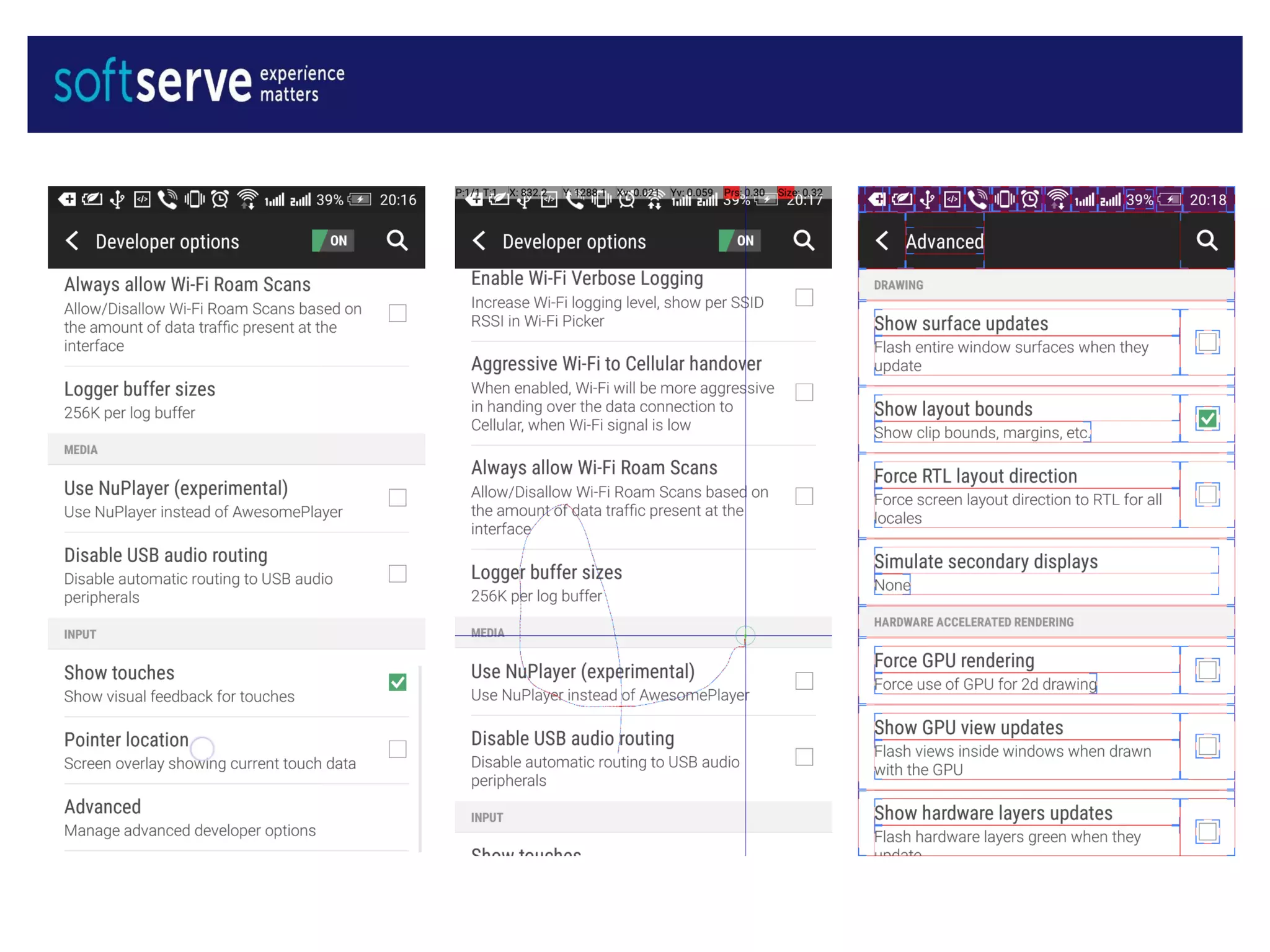
Task: Tap back arrow in left Developer options header
Action: [x=72, y=240]
